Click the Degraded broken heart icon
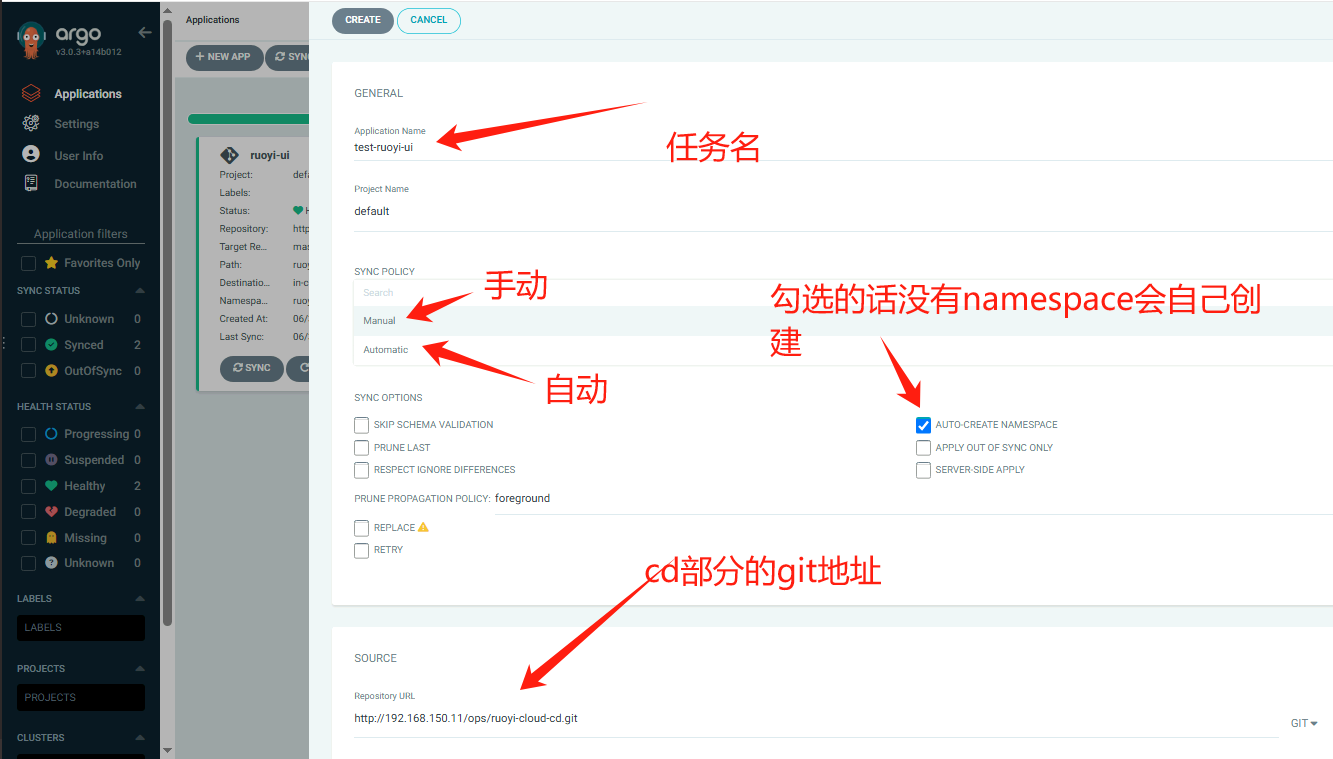 coord(52,512)
